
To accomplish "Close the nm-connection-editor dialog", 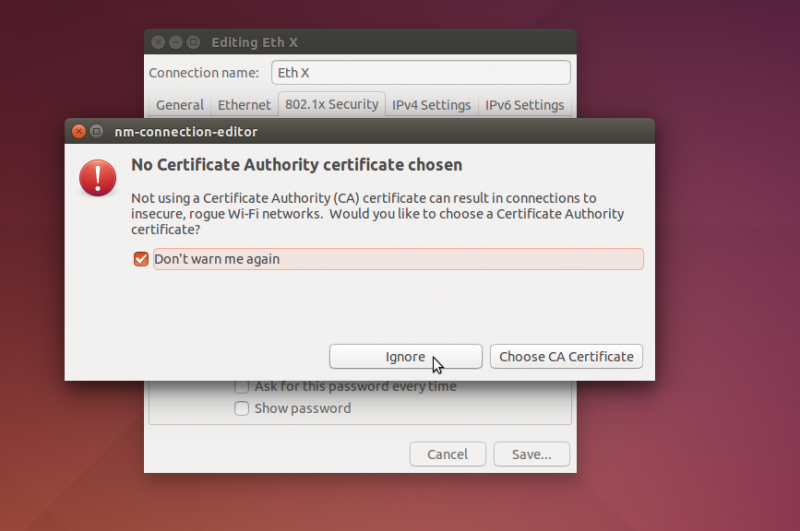I will click(79, 132).
